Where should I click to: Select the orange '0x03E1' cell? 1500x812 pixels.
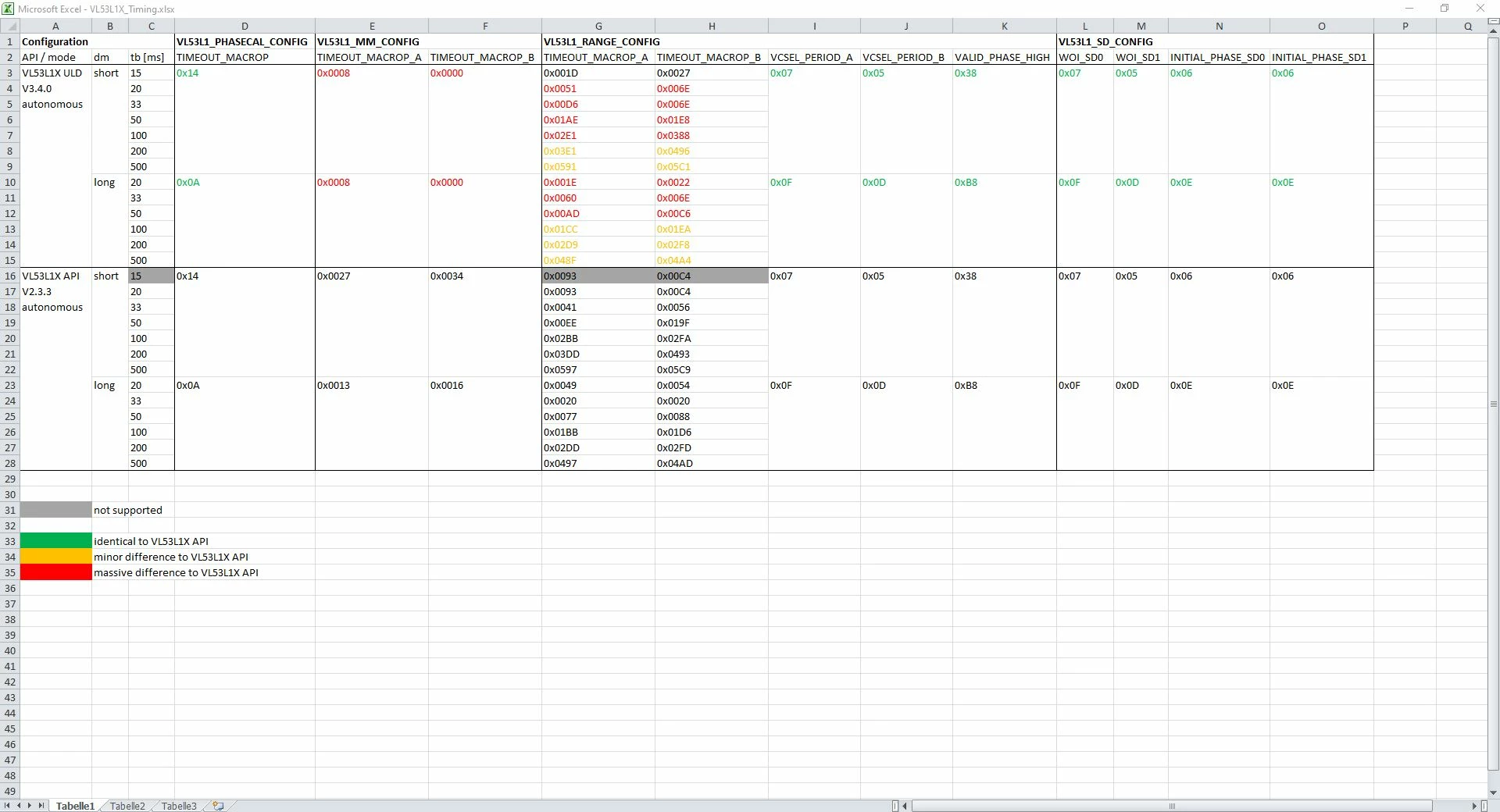598,151
